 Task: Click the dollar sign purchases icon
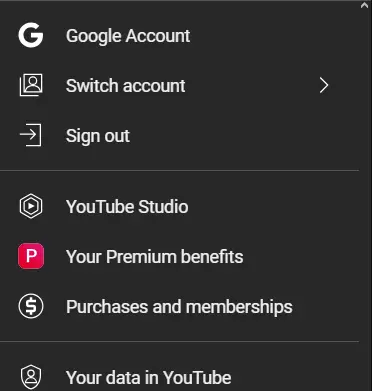[x=31, y=306]
